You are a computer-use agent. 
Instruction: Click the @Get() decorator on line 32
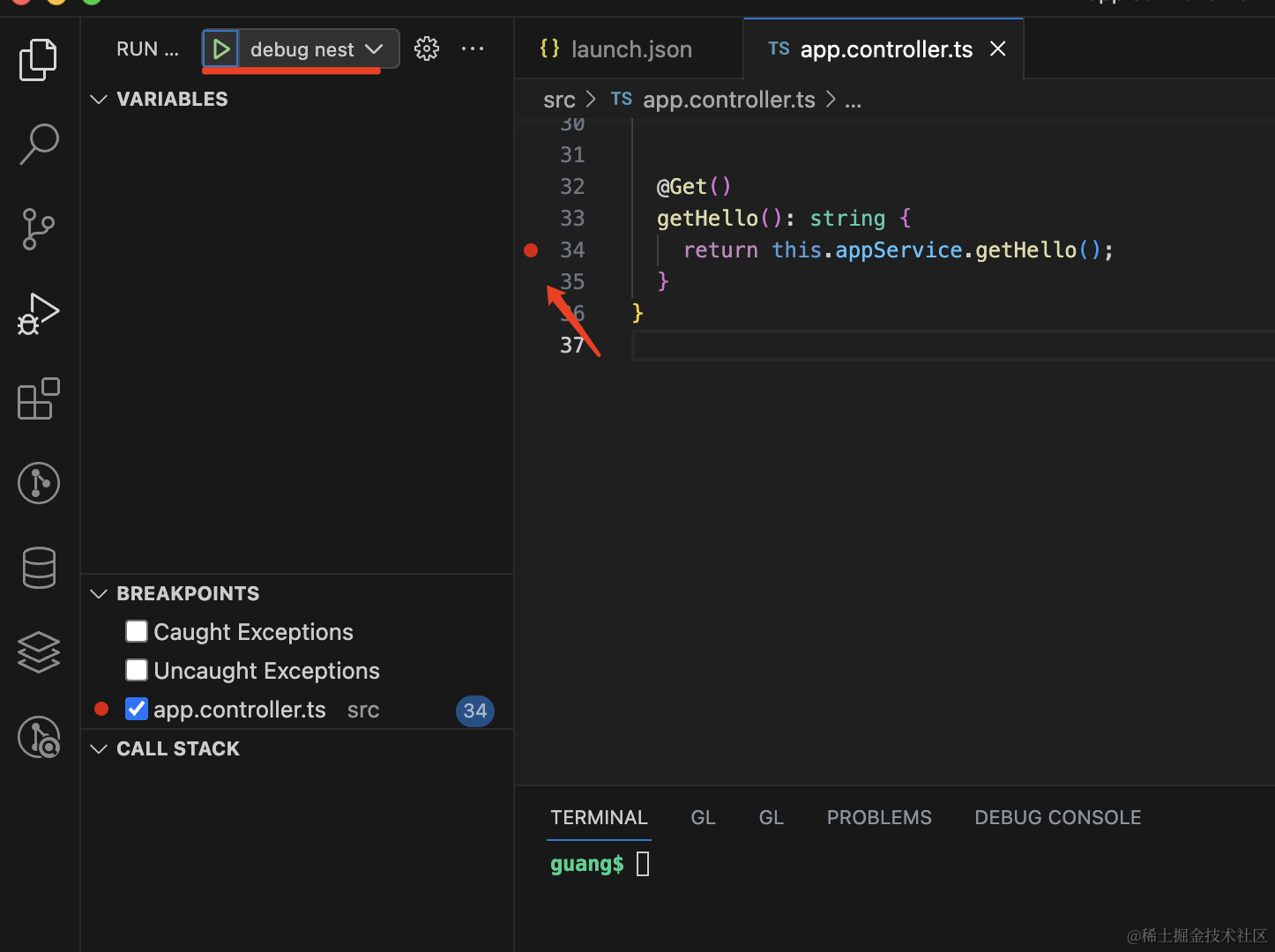click(694, 187)
